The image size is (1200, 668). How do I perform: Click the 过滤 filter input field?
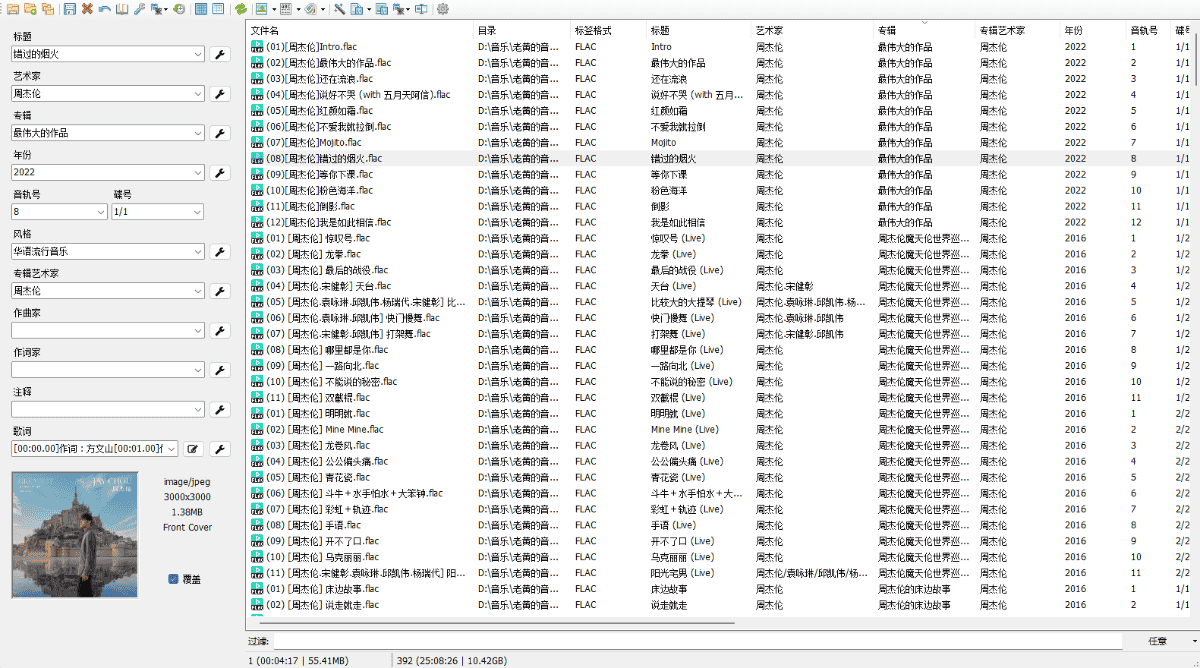click(x=700, y=641)
